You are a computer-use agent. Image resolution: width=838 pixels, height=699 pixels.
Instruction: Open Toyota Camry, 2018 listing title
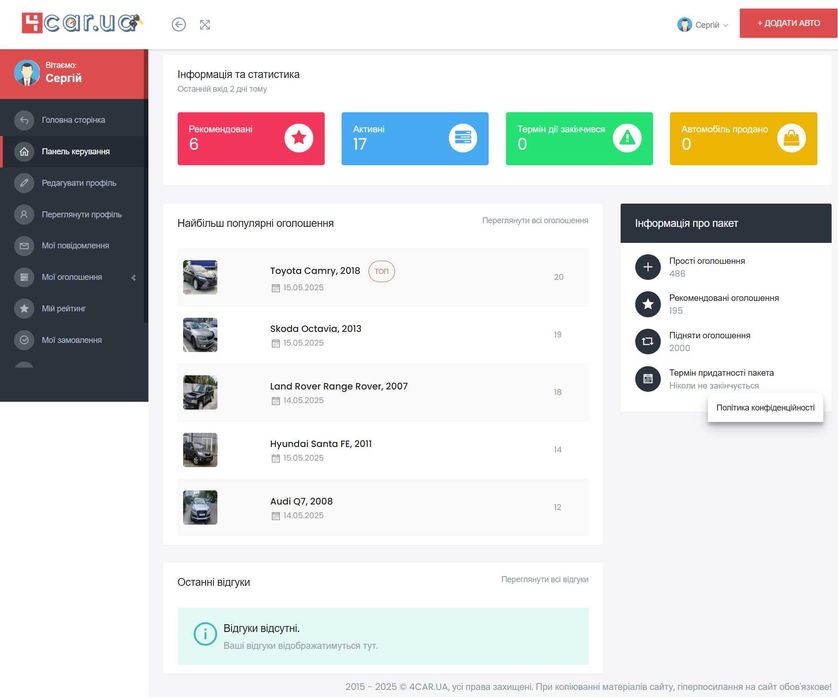tap(315, 271)
